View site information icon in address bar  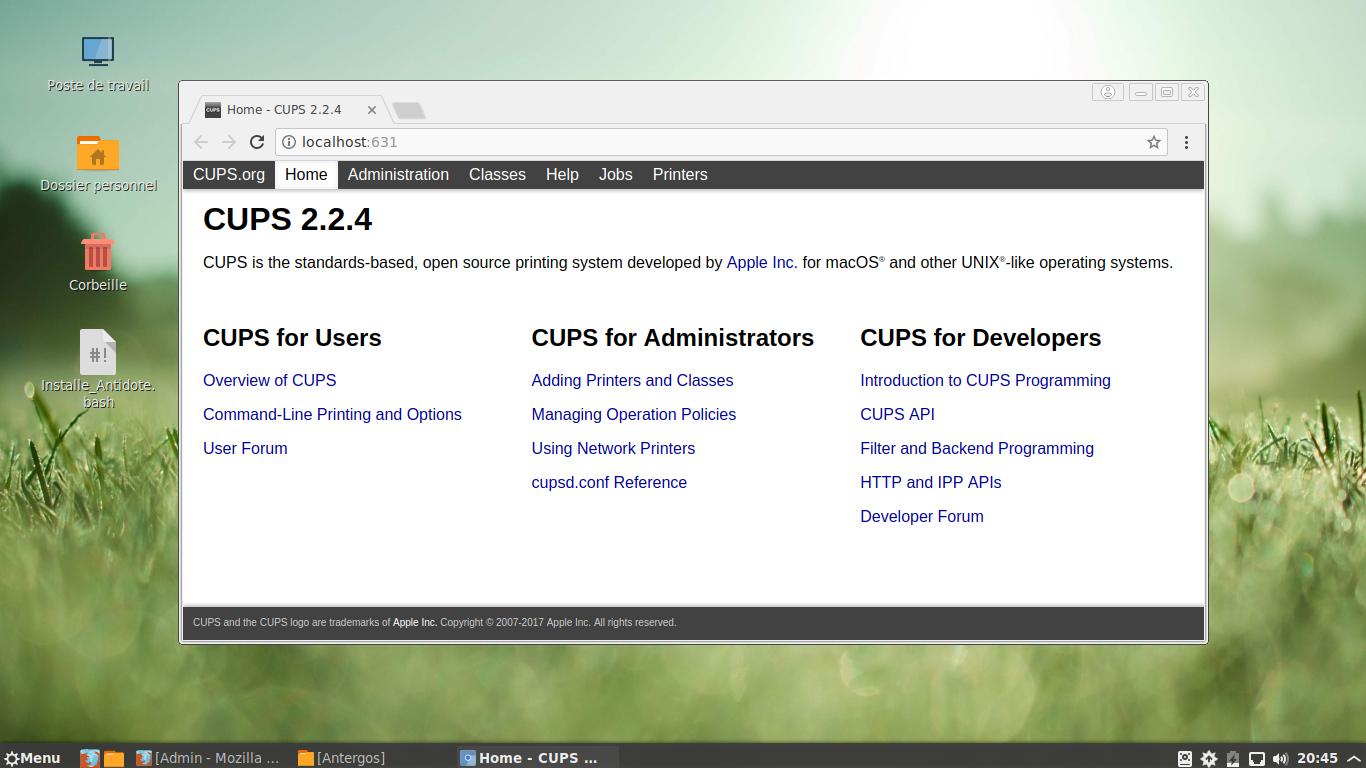(288, 142)
